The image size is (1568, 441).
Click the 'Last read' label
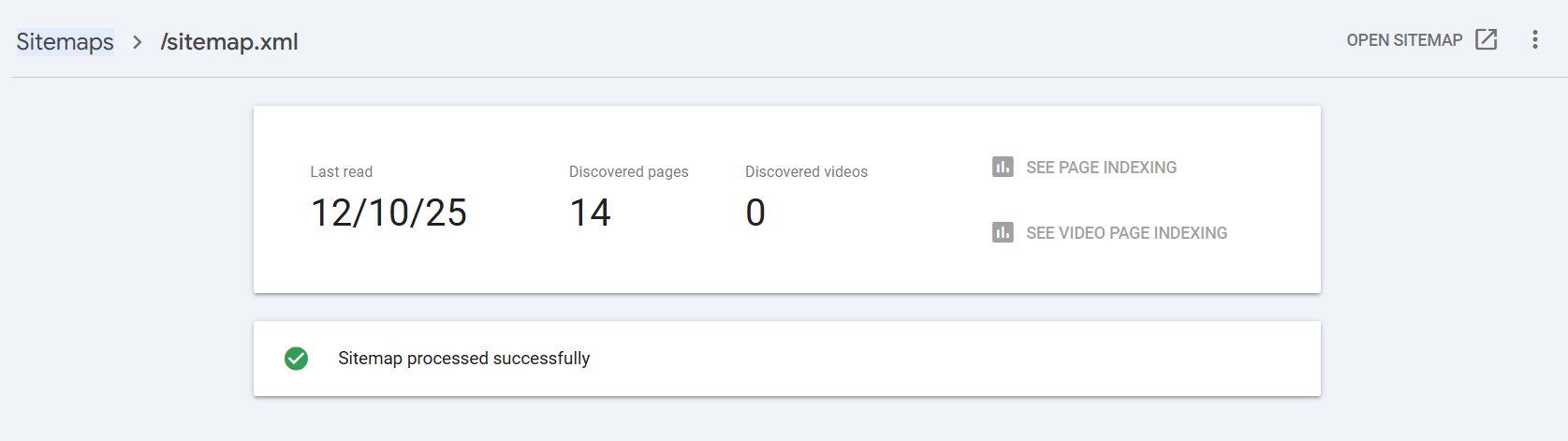(x=341, y=171)
